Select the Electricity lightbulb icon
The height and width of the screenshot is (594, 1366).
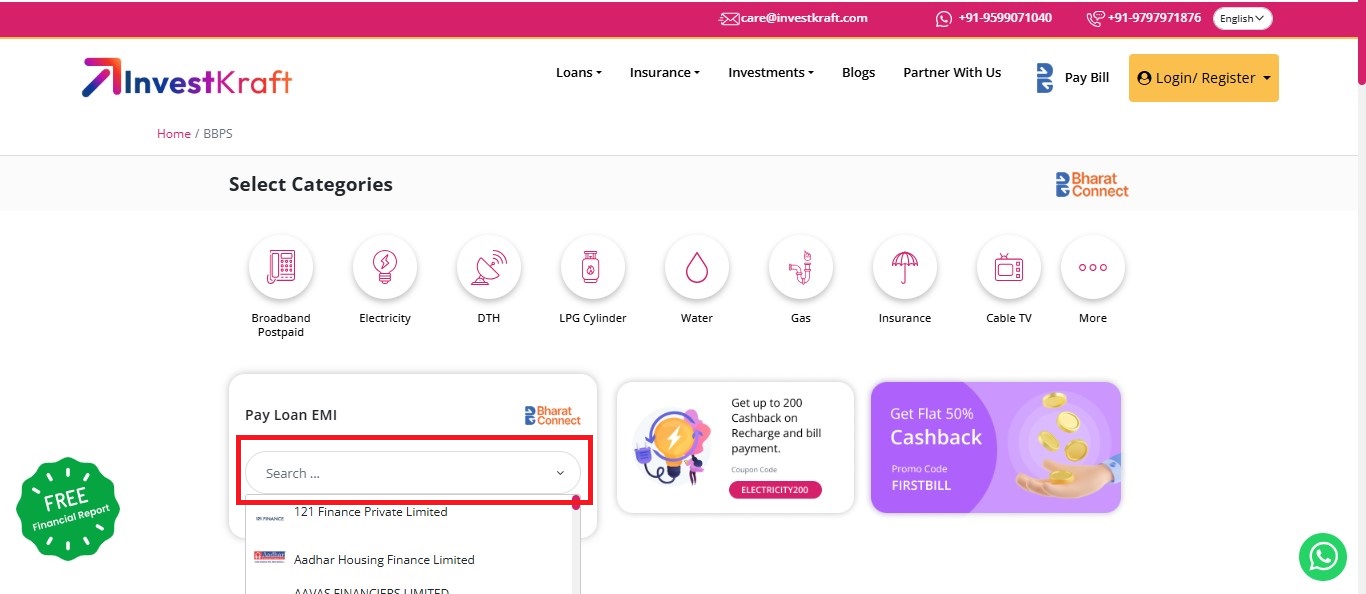point(385,267)
